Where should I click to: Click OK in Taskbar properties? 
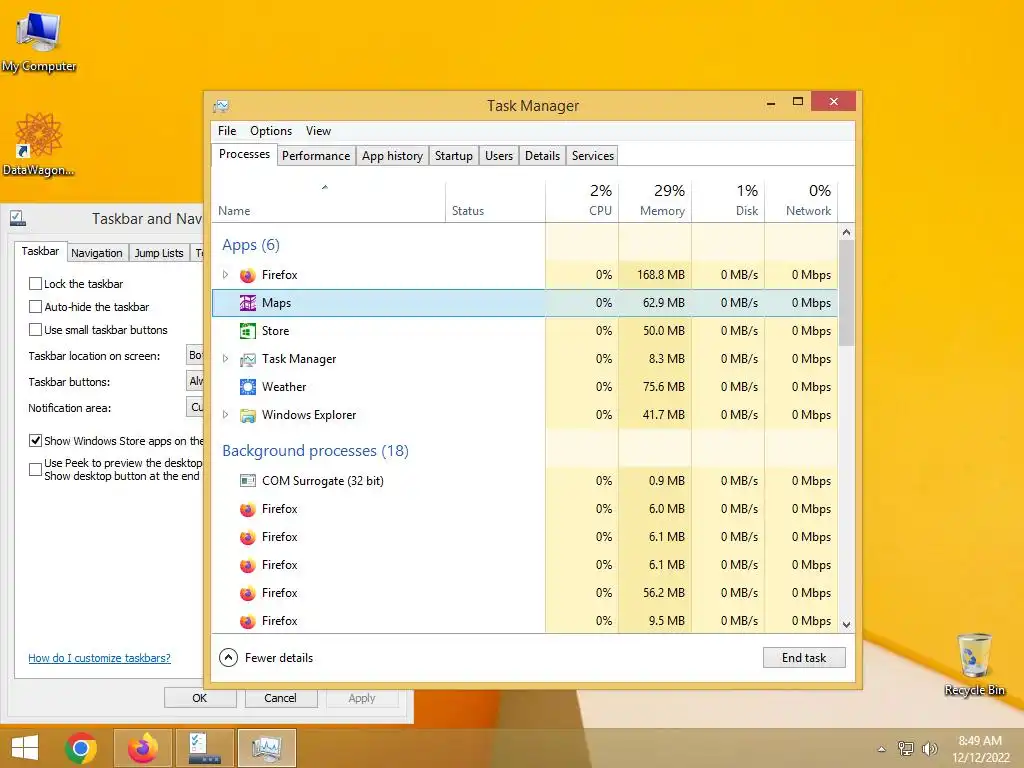[200, 698]
